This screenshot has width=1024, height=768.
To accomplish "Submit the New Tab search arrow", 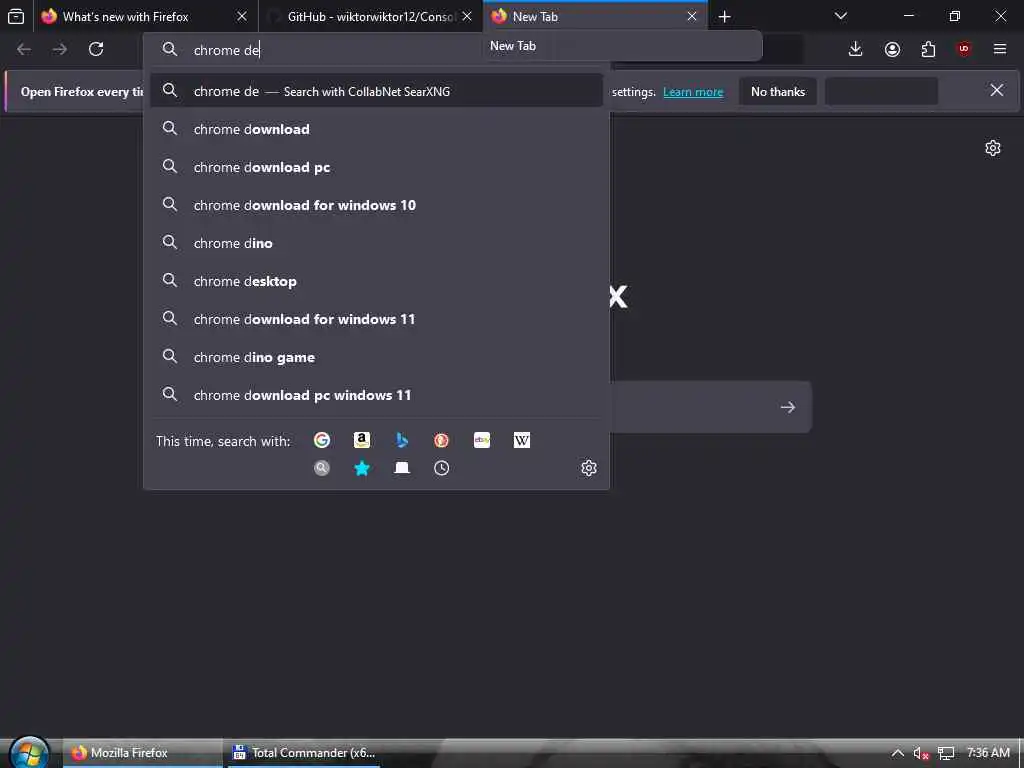I will tap(788, 407).
